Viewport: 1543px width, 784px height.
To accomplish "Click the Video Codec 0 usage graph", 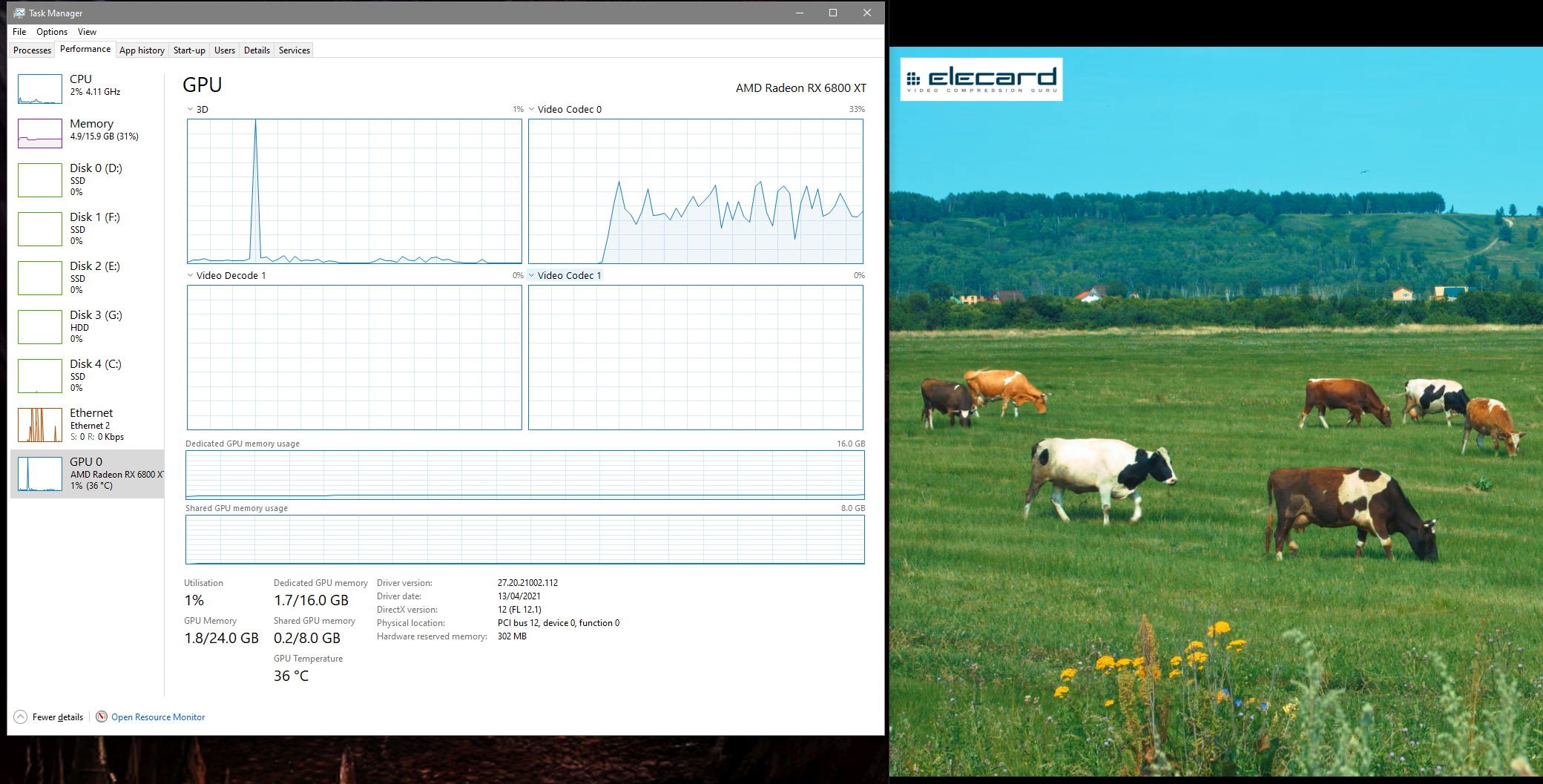I will tap(696, 191).
